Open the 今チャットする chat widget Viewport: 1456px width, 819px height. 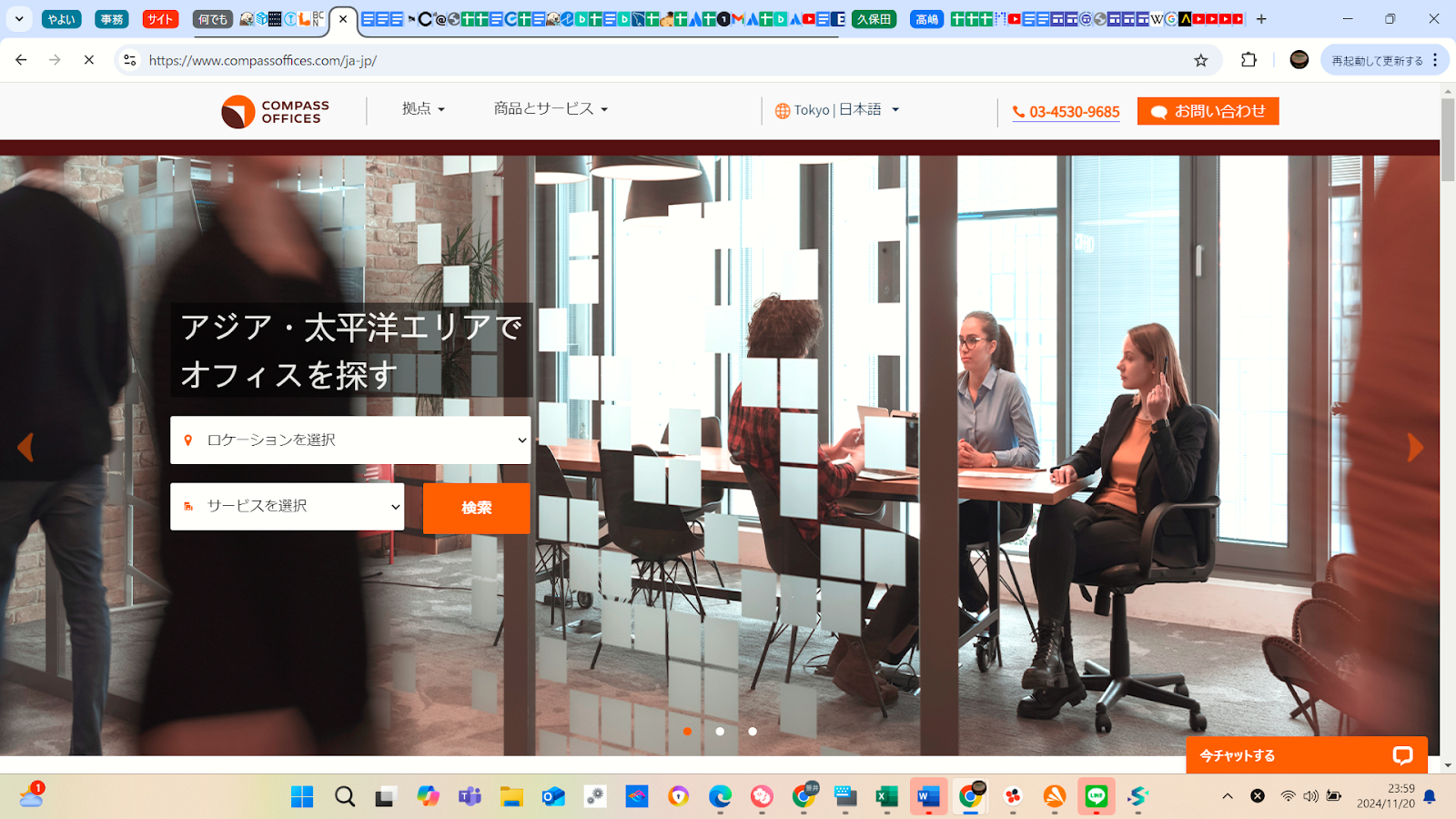[x=1307, y=755]
